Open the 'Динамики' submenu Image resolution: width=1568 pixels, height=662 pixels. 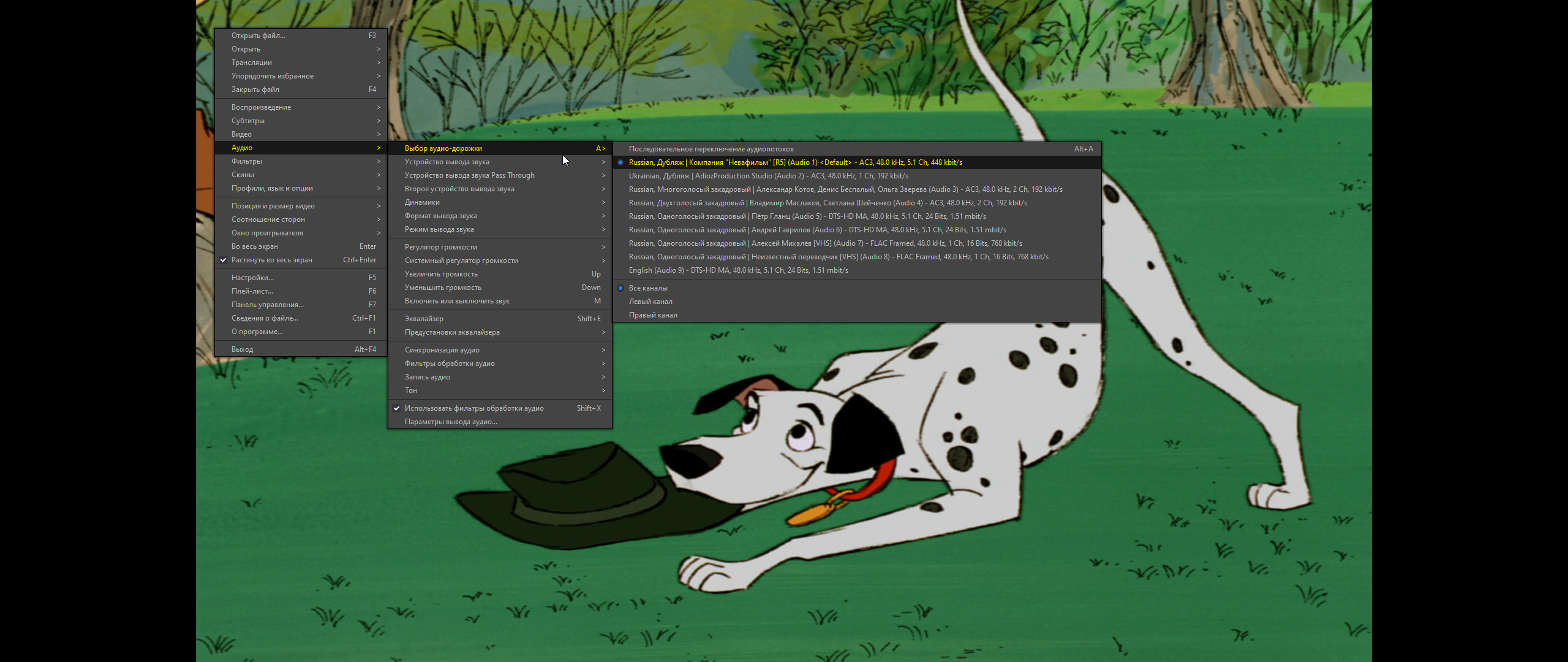[500, 202]
